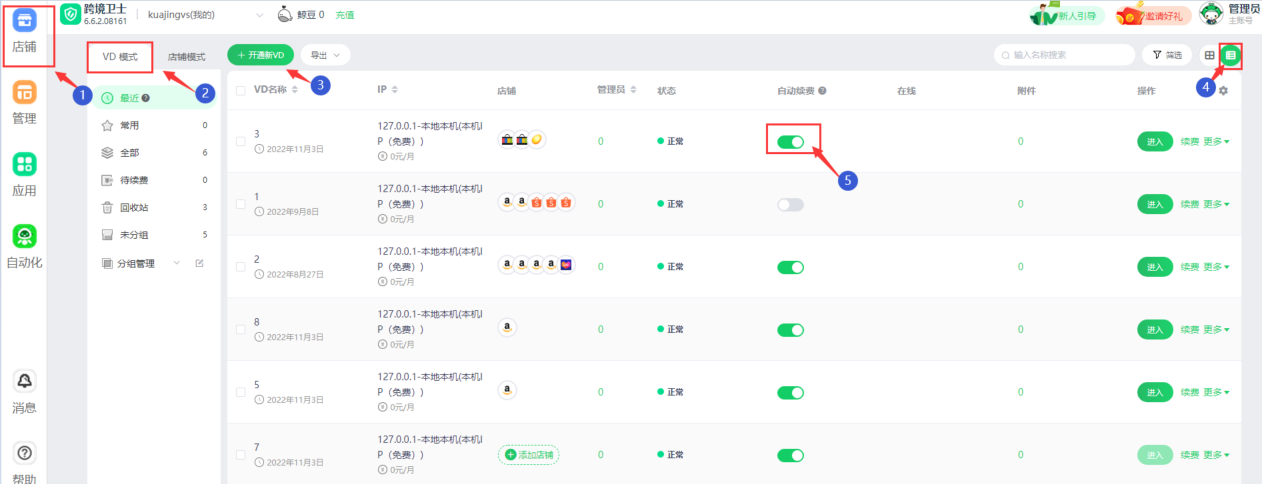Open 新人引导 newcomer guide
This screenshot has height=484, width=1262.
1067,15
